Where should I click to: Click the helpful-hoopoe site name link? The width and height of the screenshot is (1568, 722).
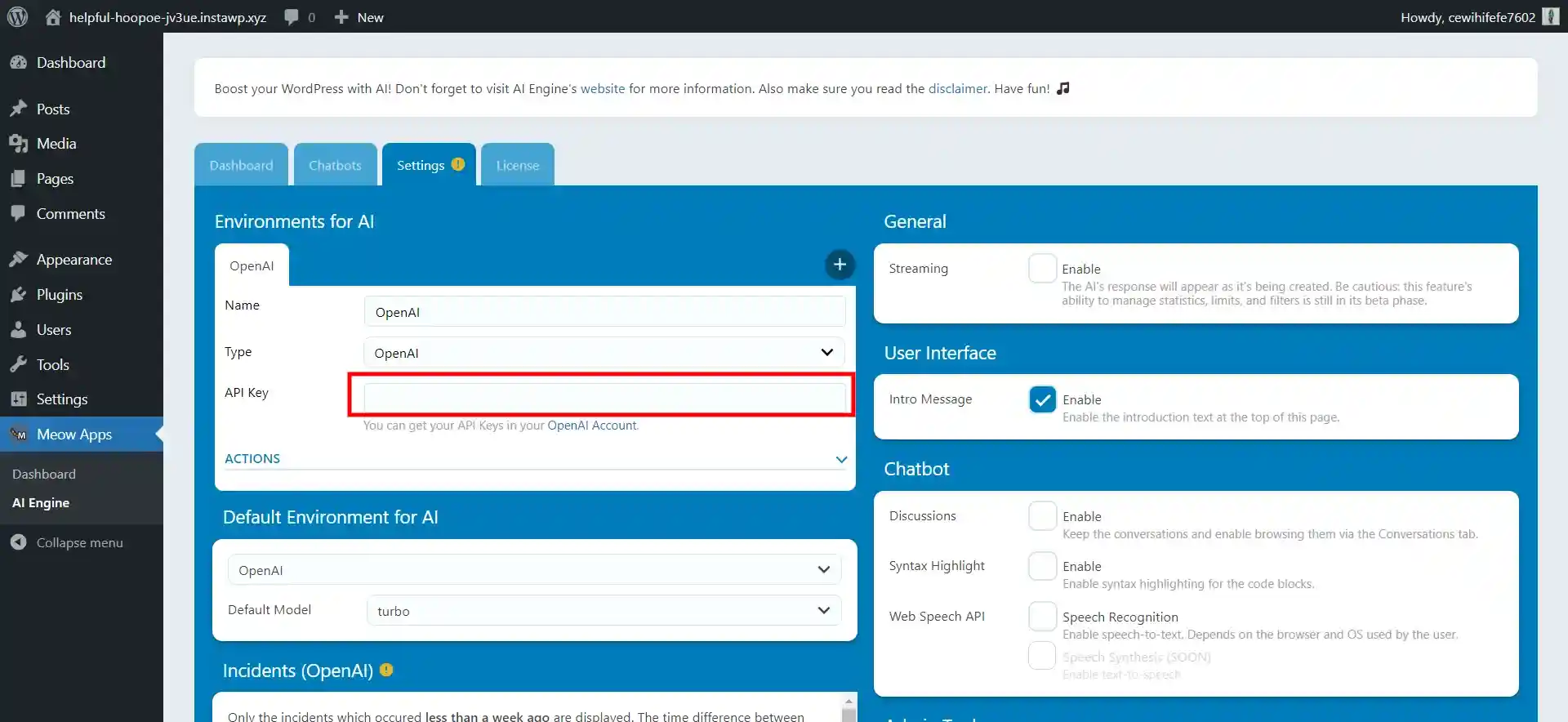click(x=167, y=17)
